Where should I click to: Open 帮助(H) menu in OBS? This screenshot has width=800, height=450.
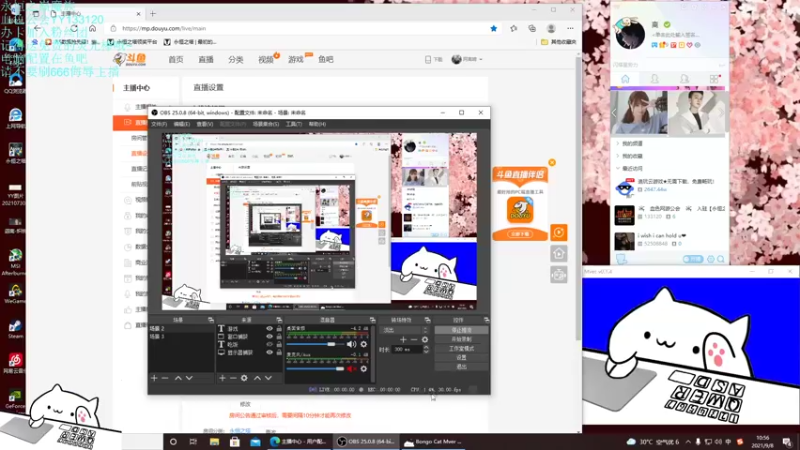(x=317, y=124)
